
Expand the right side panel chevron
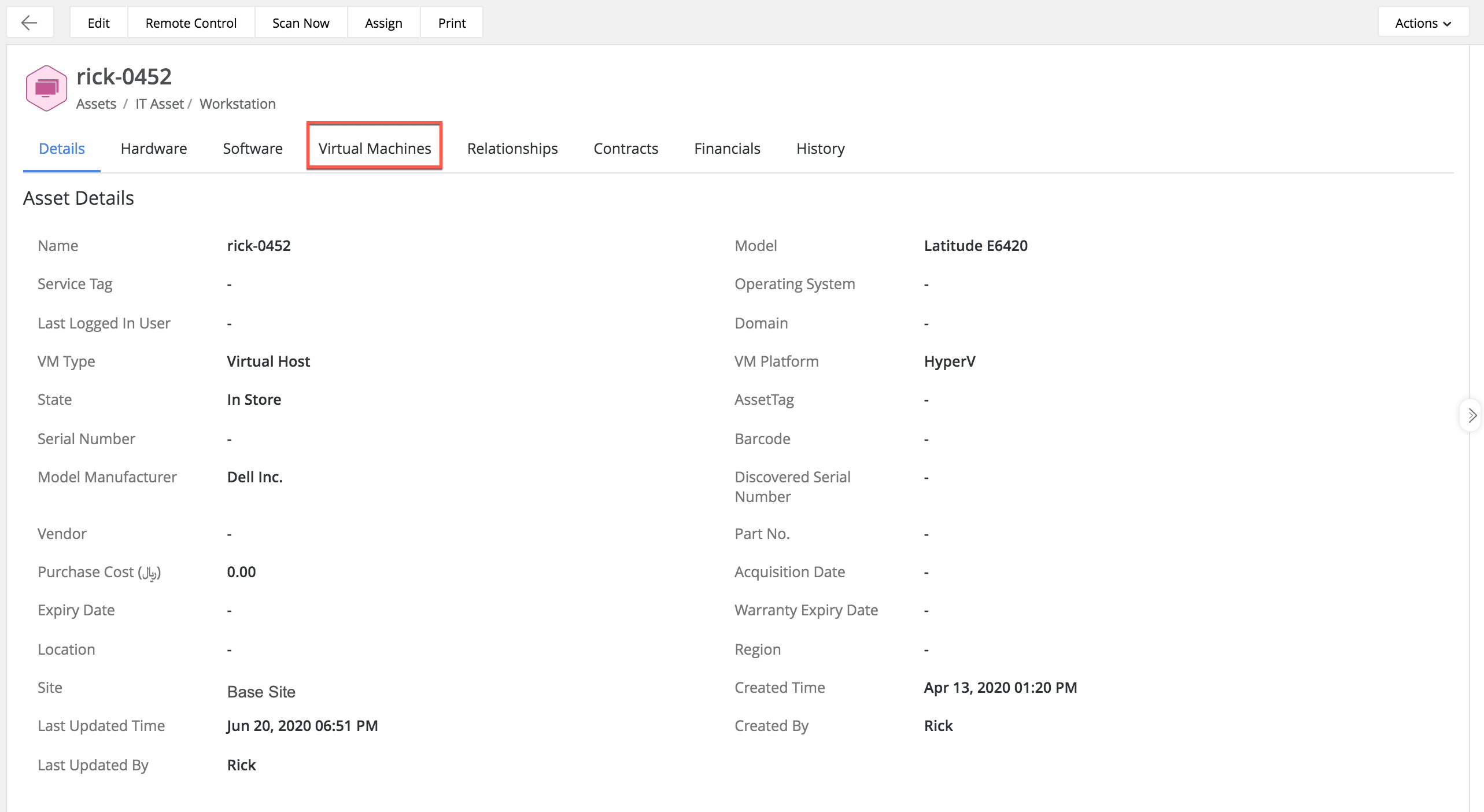pos(1471,415)
